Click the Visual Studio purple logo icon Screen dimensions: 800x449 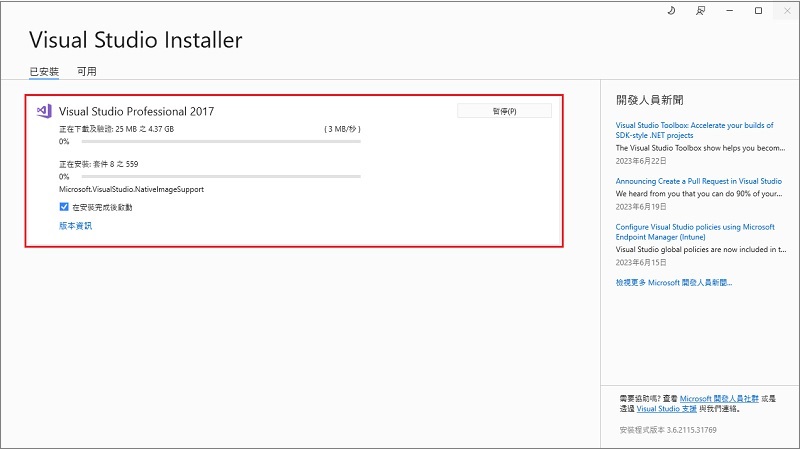[44, 112]
